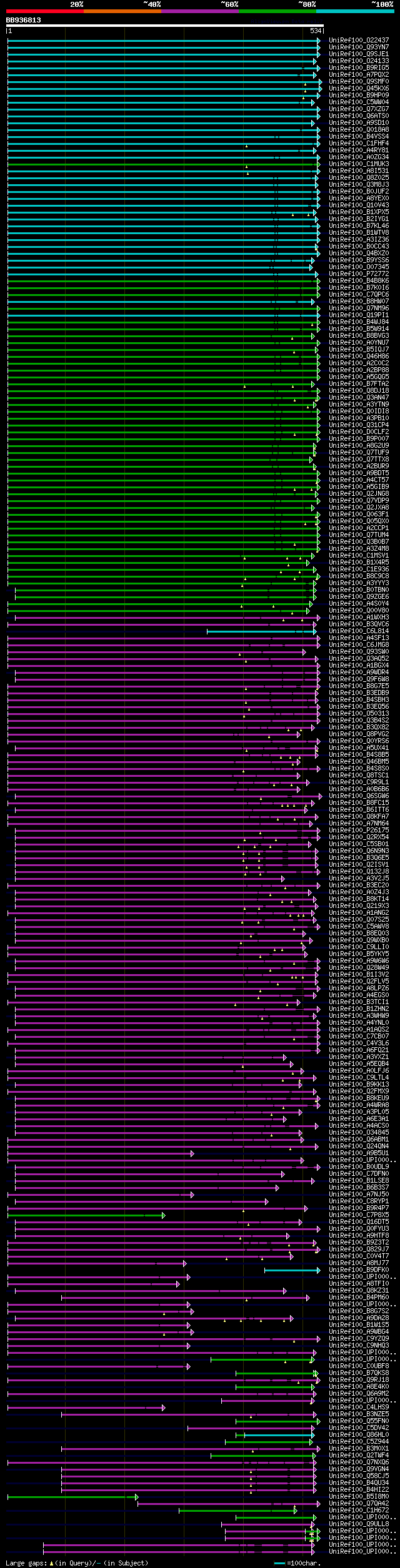Image resolution: width=400 pixels, height=1568 pixels.
Task: Click label UniRef100_B8C9C8
Action: pos(359,576)
